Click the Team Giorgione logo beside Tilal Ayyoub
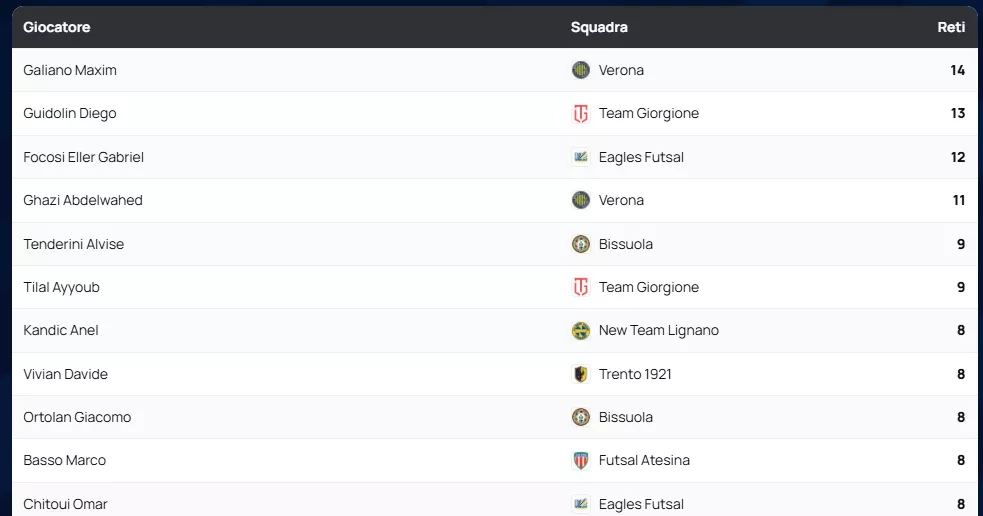 (x=581, y=288)
